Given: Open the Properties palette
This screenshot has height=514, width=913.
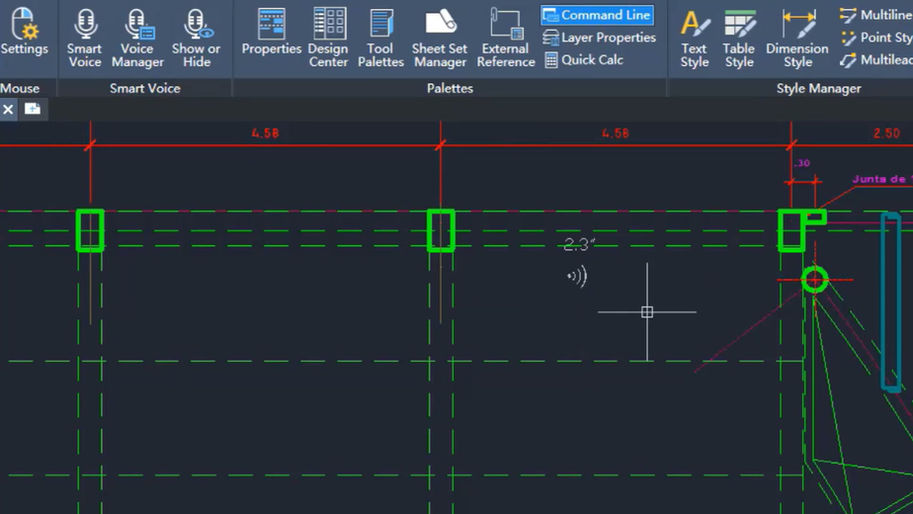Looking at the screenshot, I should coord(271,32).
